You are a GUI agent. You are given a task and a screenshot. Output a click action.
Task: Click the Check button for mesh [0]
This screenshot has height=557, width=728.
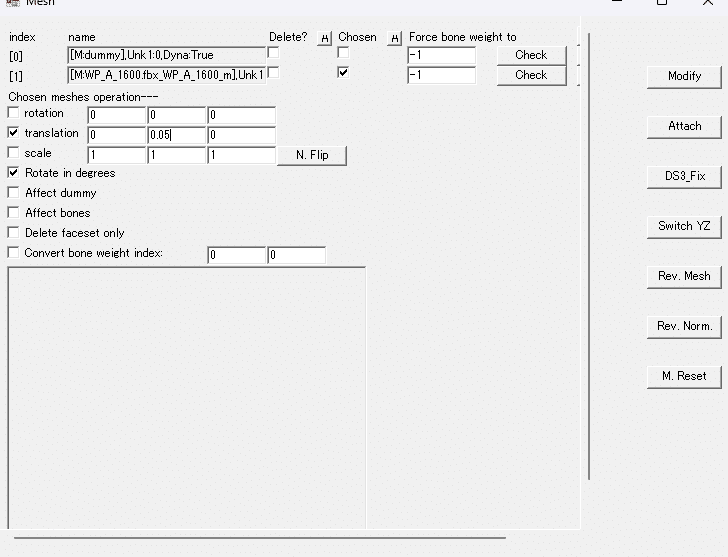click(532, 55)
